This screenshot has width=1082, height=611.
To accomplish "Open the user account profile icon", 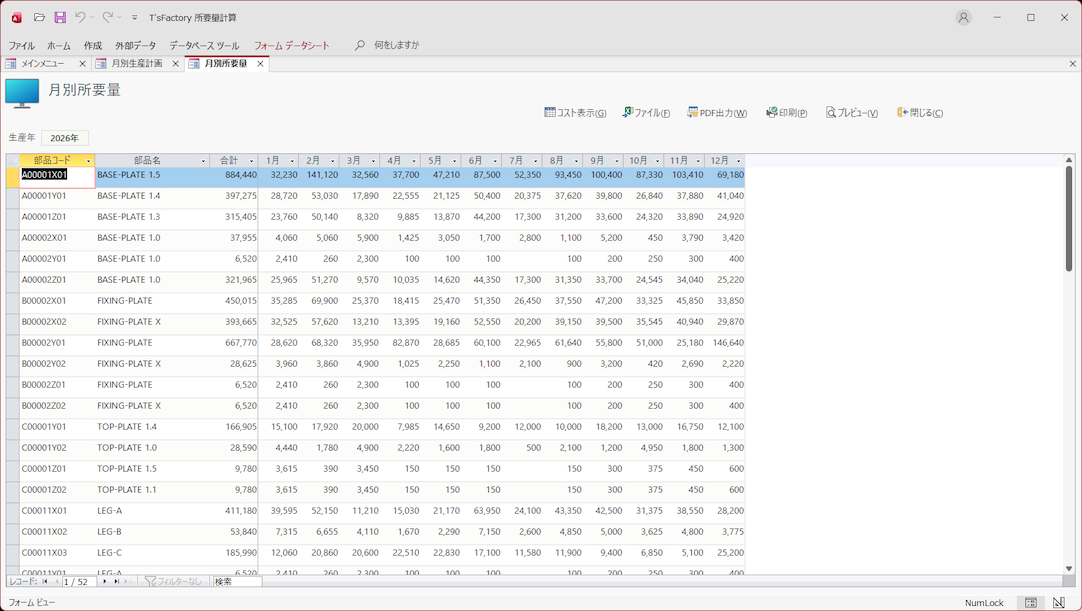I will pos(963,17).
